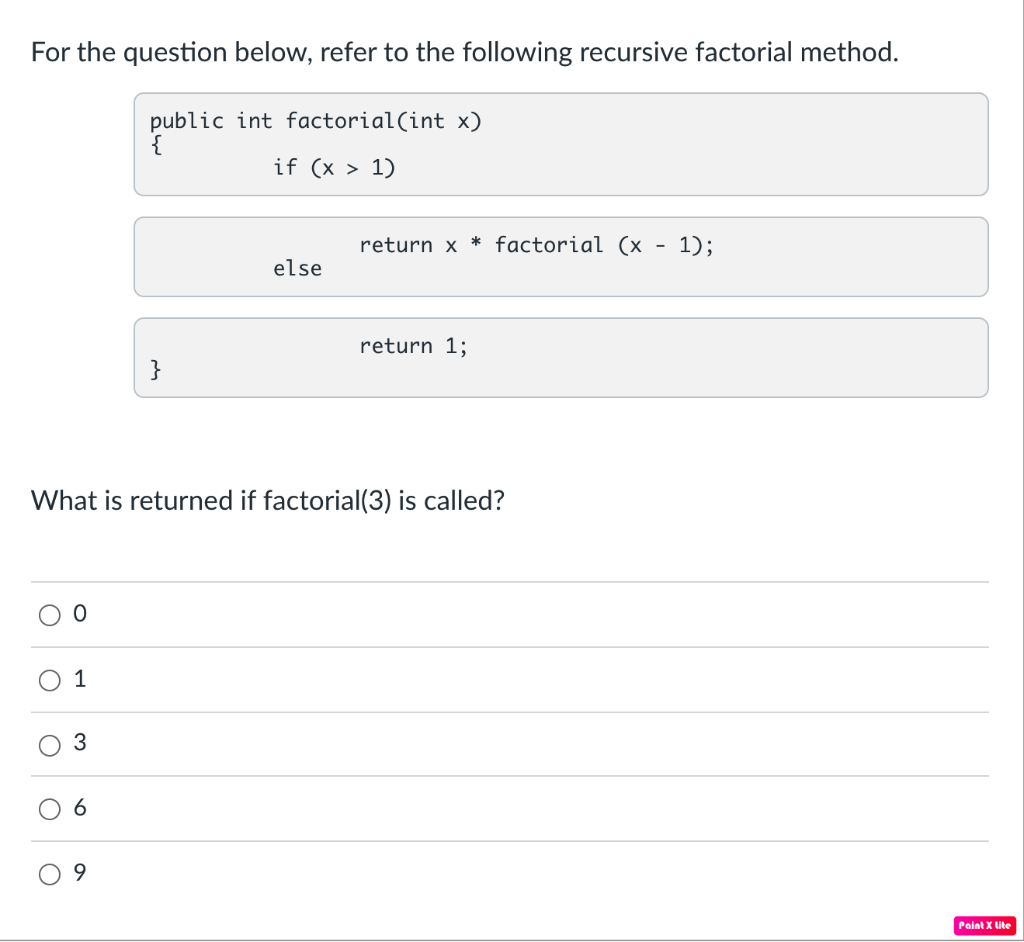
Task: Click the '1' answer label text
Action: tap(80, 679)
